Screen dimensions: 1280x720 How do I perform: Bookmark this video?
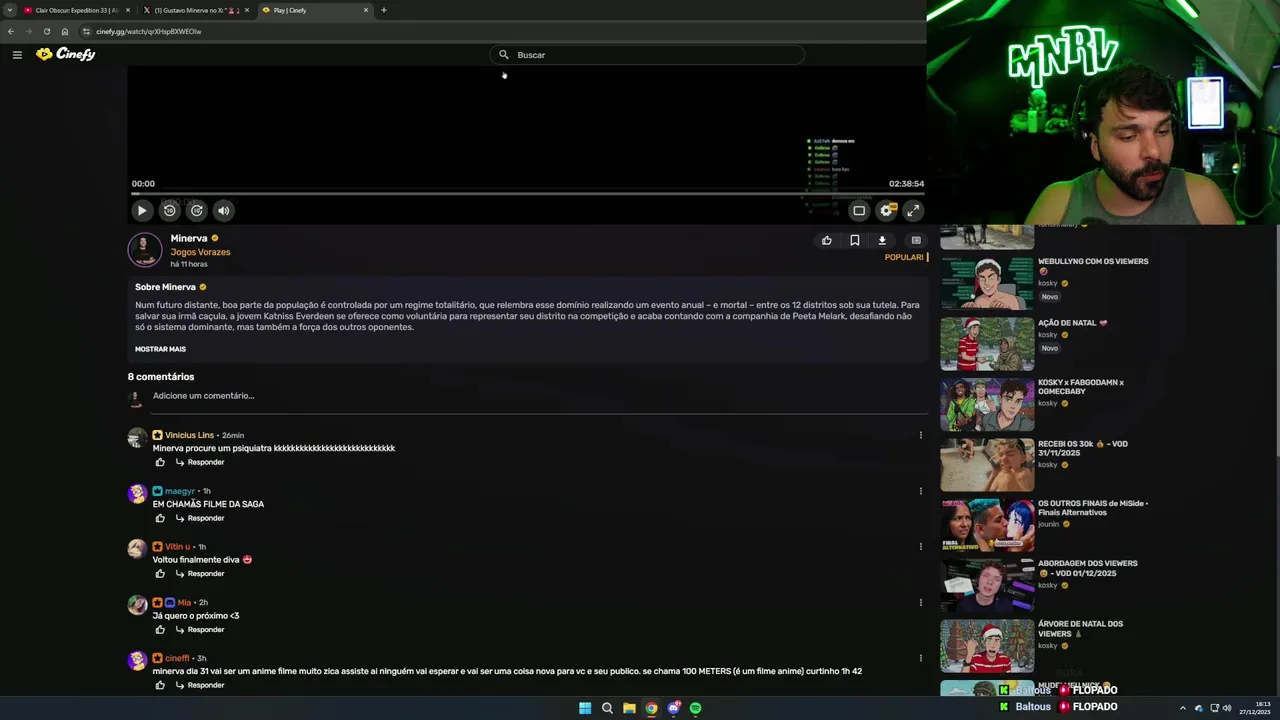855,240
